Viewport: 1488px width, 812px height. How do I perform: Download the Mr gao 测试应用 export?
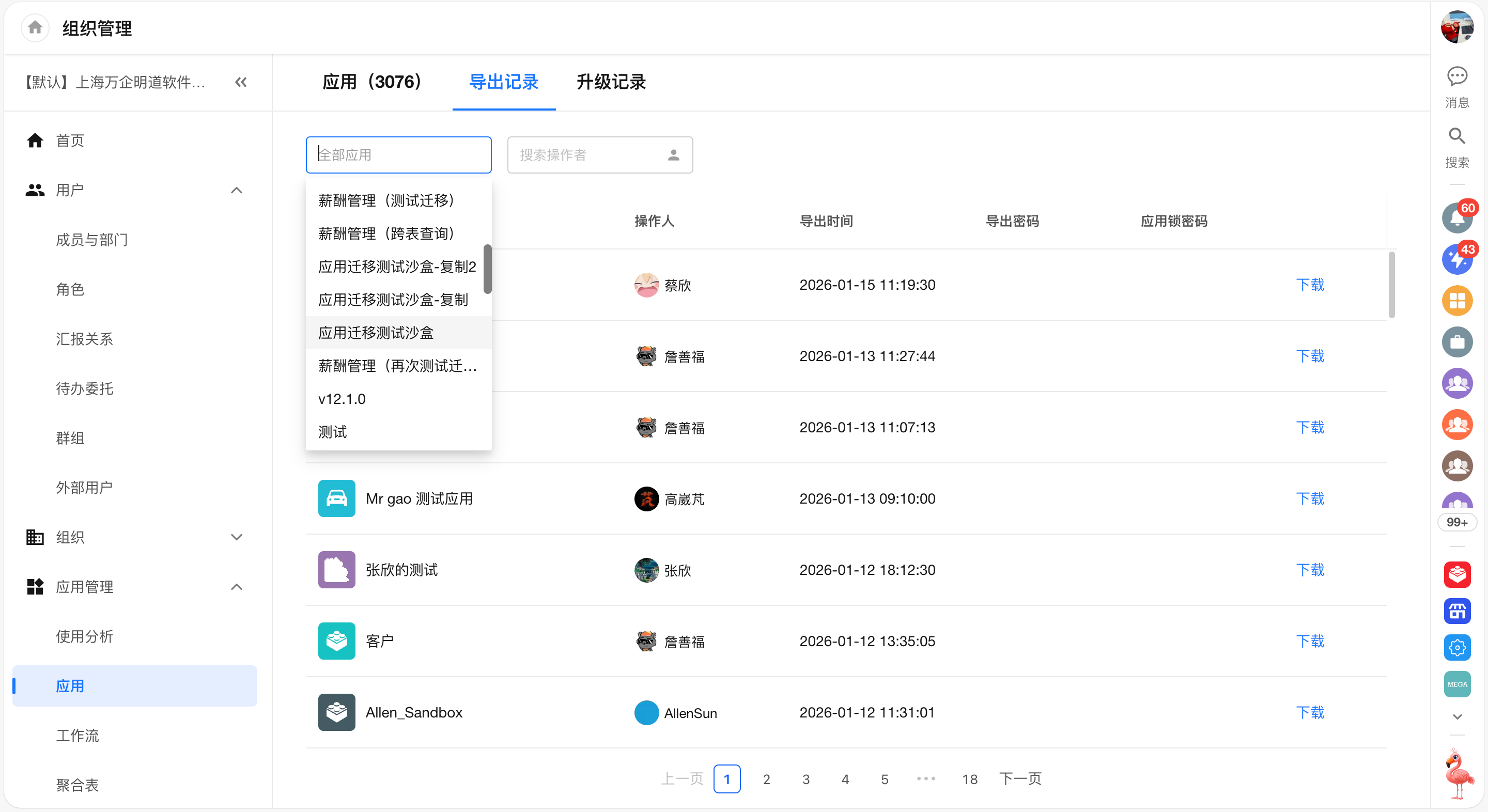tap(1310, 498)
